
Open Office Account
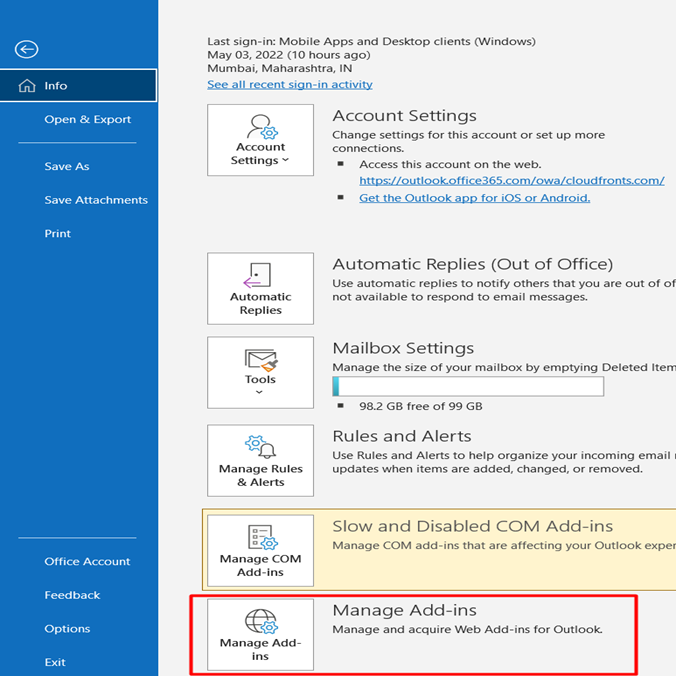[87, 561]
